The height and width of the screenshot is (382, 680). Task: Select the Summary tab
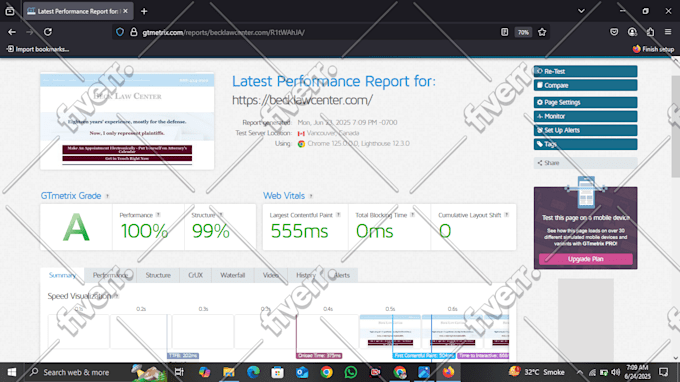[62, 275]
